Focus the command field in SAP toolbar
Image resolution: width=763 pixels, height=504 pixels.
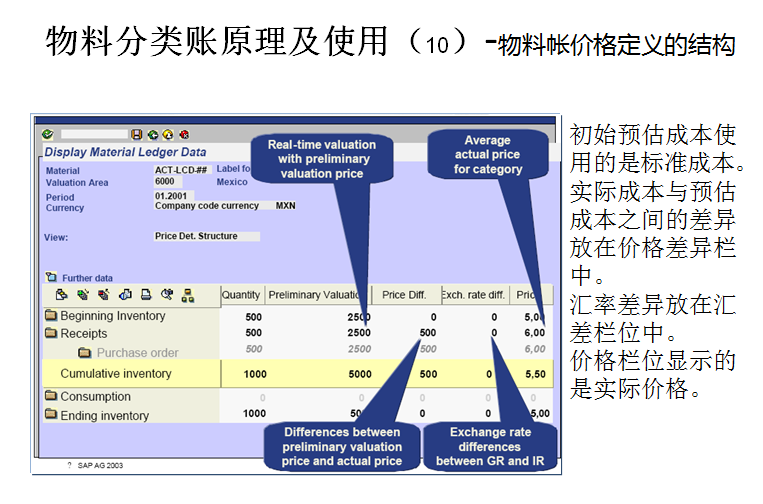[95, 134]
